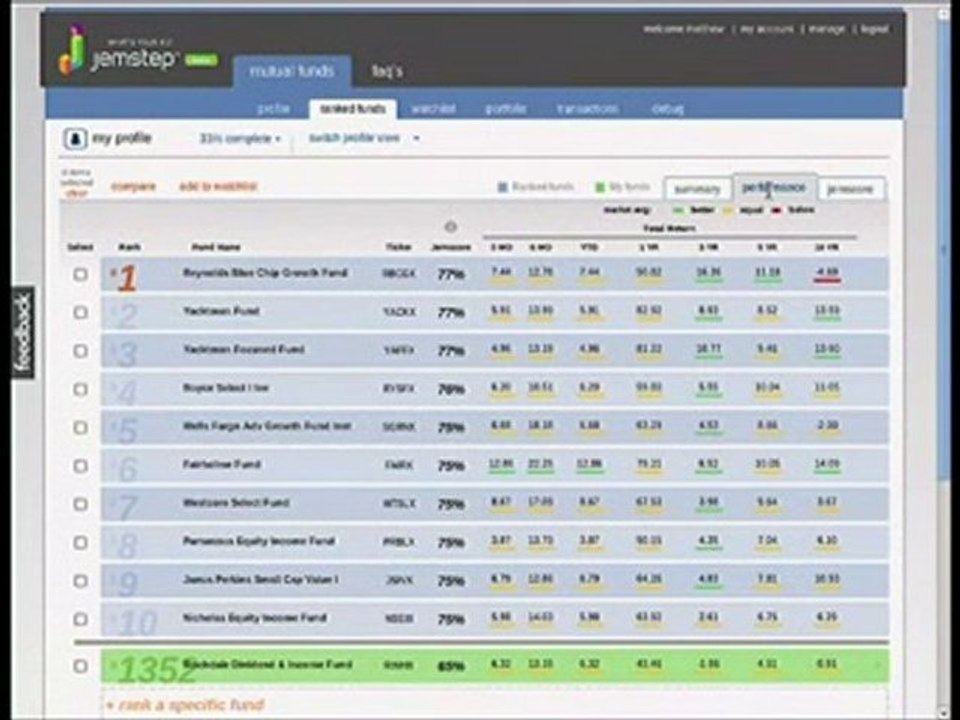Click the Parnassus Equity Income Fund name
The height and width of the screenshot is (720, 960).
[258, 541]
